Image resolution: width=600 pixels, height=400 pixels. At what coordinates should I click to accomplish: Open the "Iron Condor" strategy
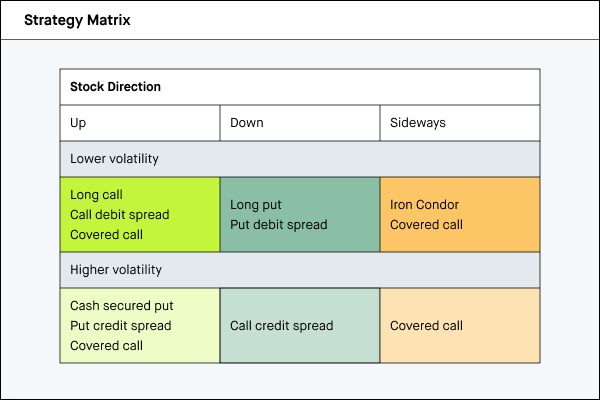(x=424, y=205)
